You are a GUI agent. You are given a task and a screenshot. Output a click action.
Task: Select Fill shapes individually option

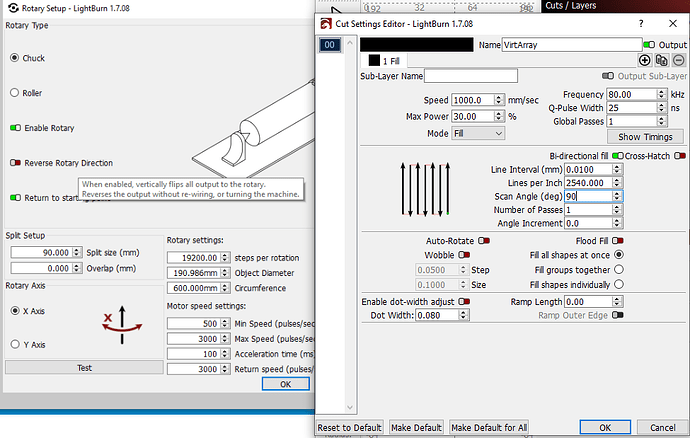pyautogui.click(x=619, y=284)
